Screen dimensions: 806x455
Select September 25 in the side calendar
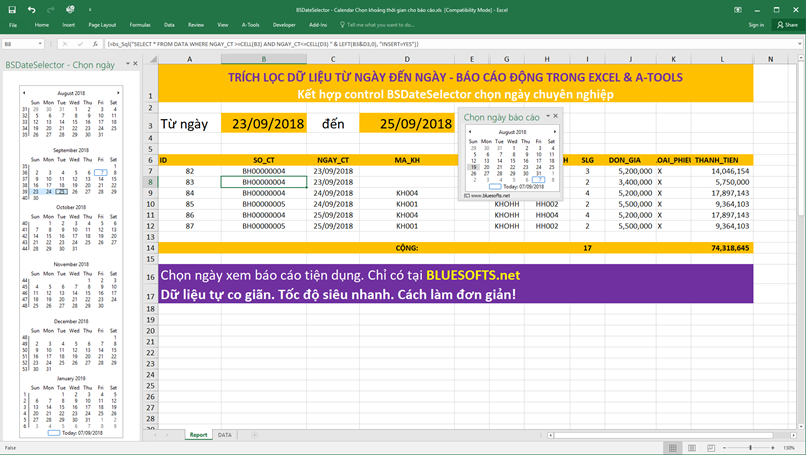click(62, 192)
